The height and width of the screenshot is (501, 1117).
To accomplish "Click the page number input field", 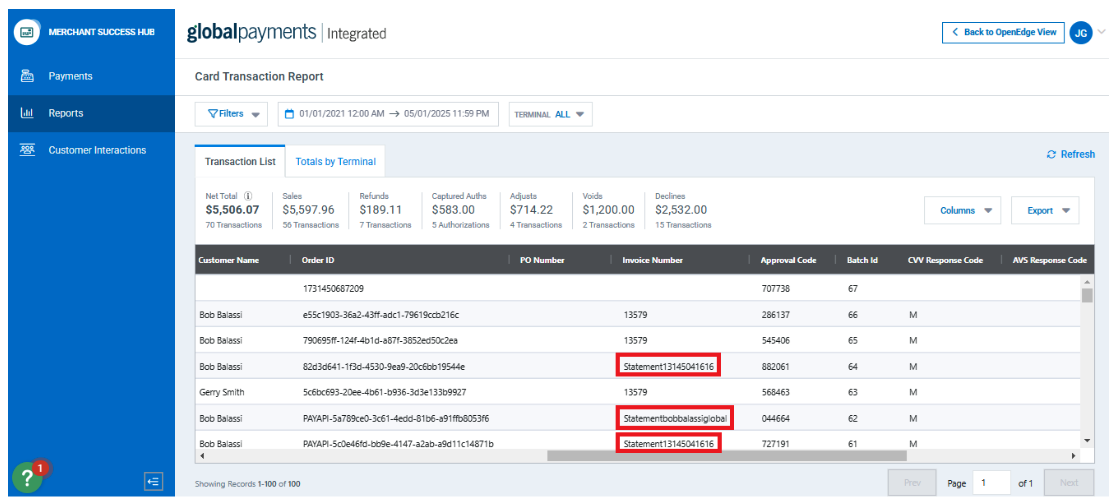I will pos(992,483).
